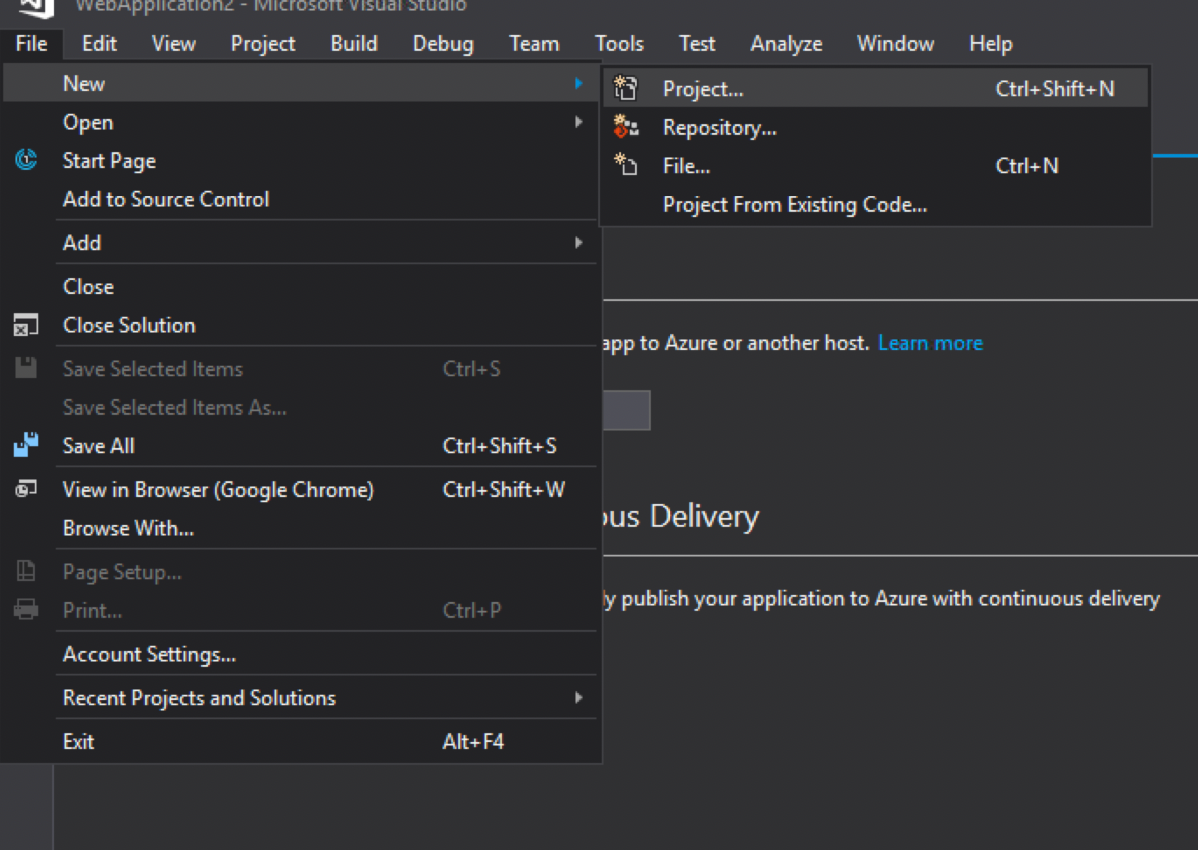Click the New Project icon in submenu
The image size is (1198, 850).
[626, 89]
